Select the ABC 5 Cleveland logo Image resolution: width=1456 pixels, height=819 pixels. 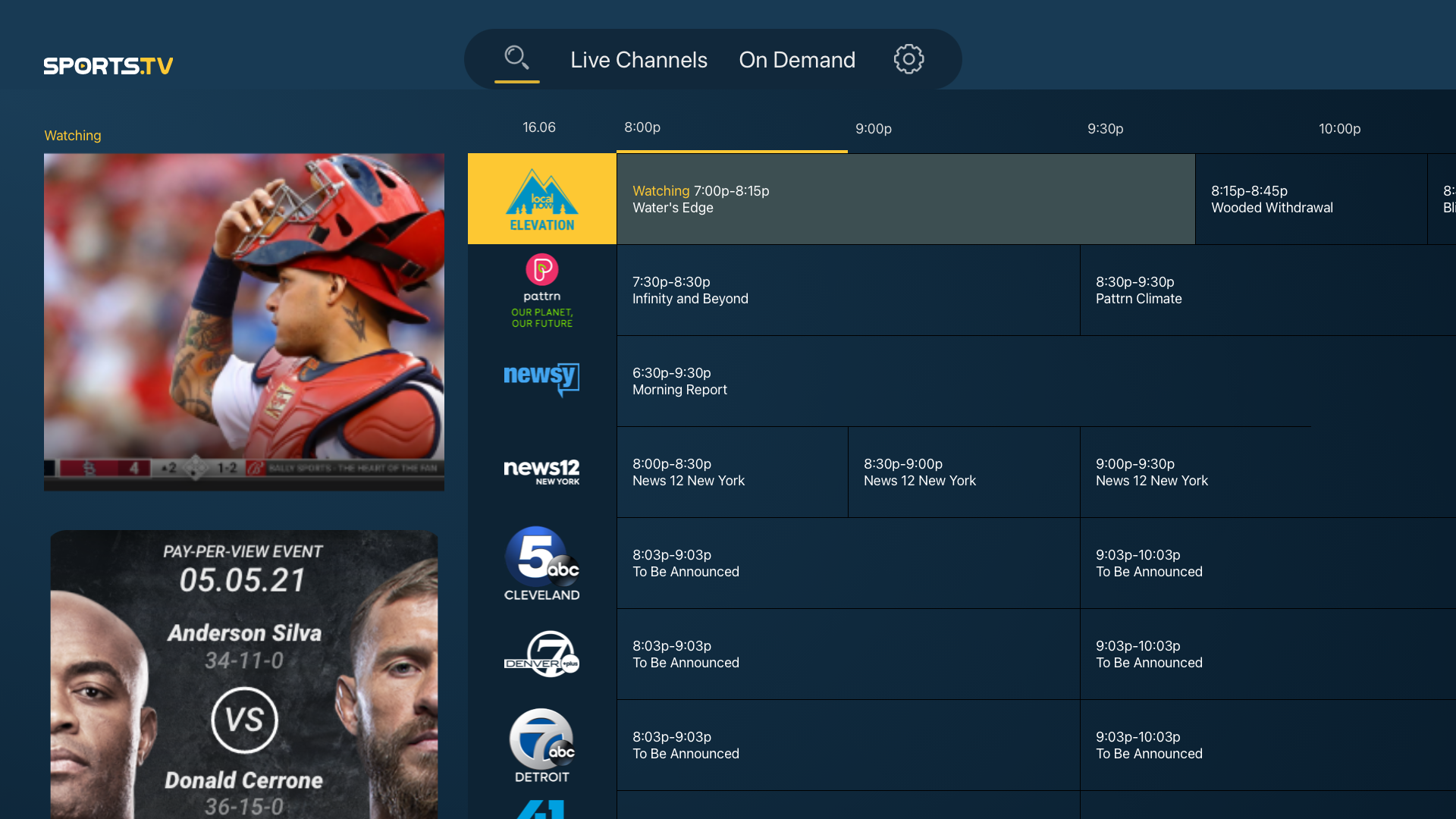coord(541,563)
